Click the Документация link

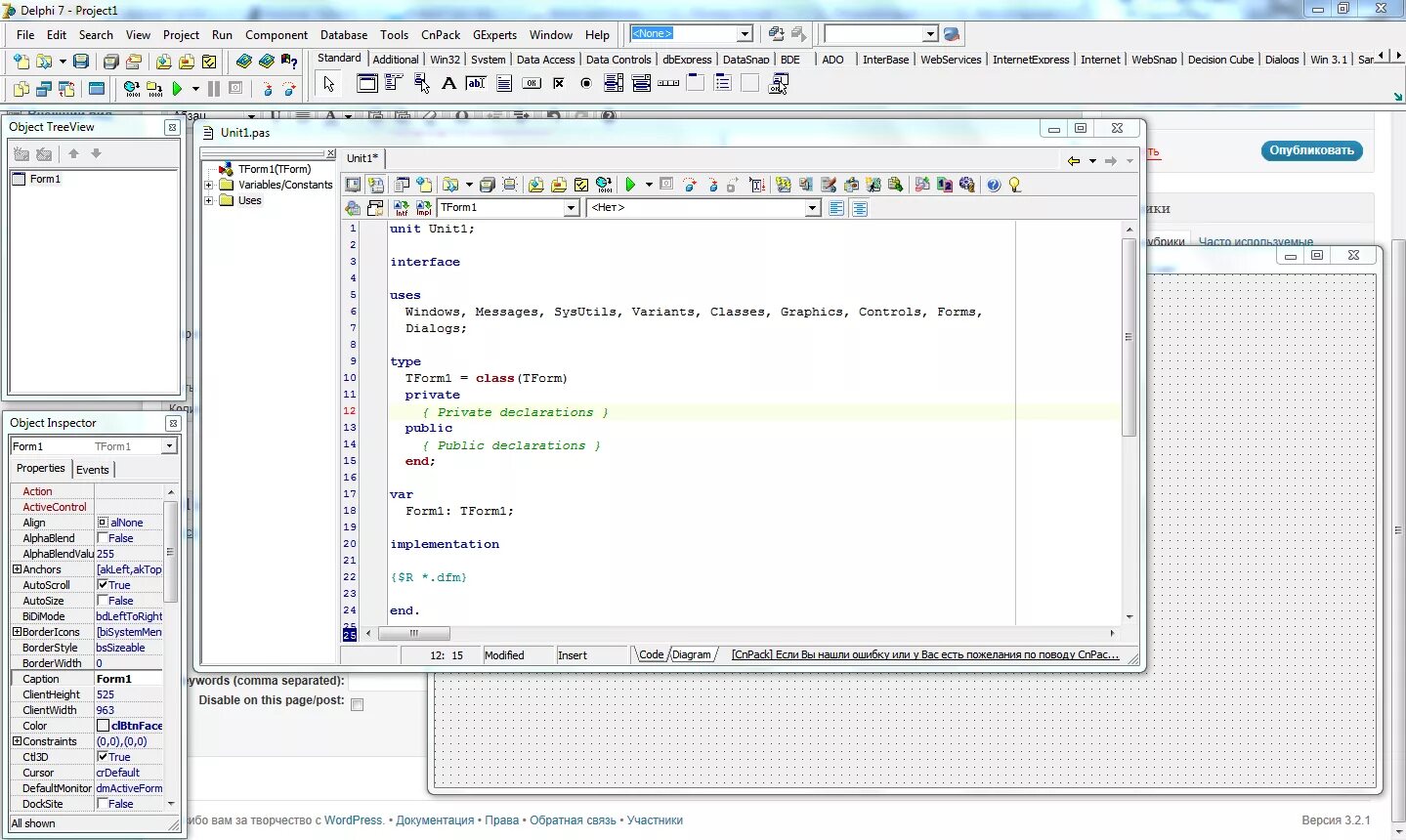435,820
